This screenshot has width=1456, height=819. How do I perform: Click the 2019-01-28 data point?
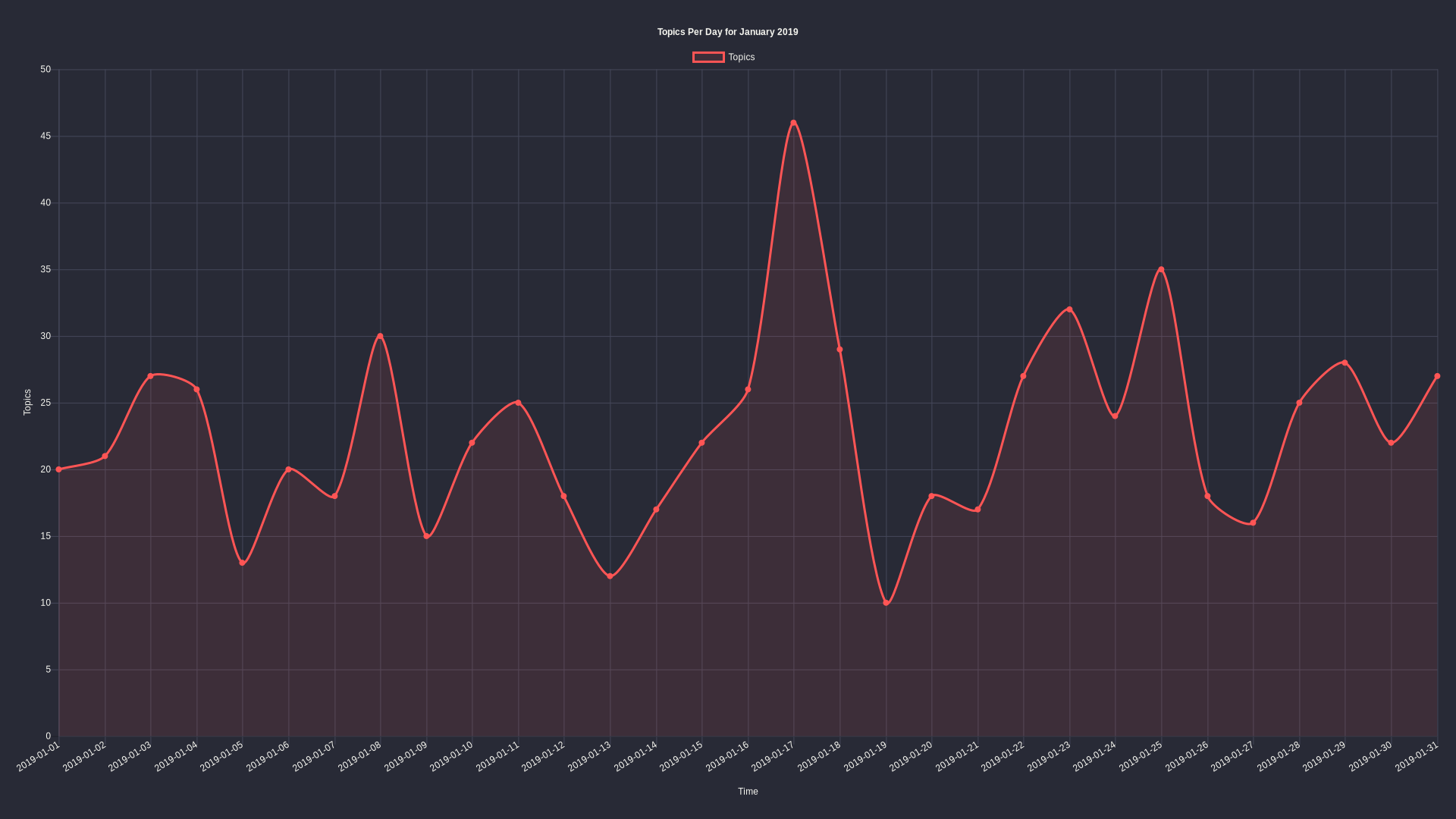1300,403
